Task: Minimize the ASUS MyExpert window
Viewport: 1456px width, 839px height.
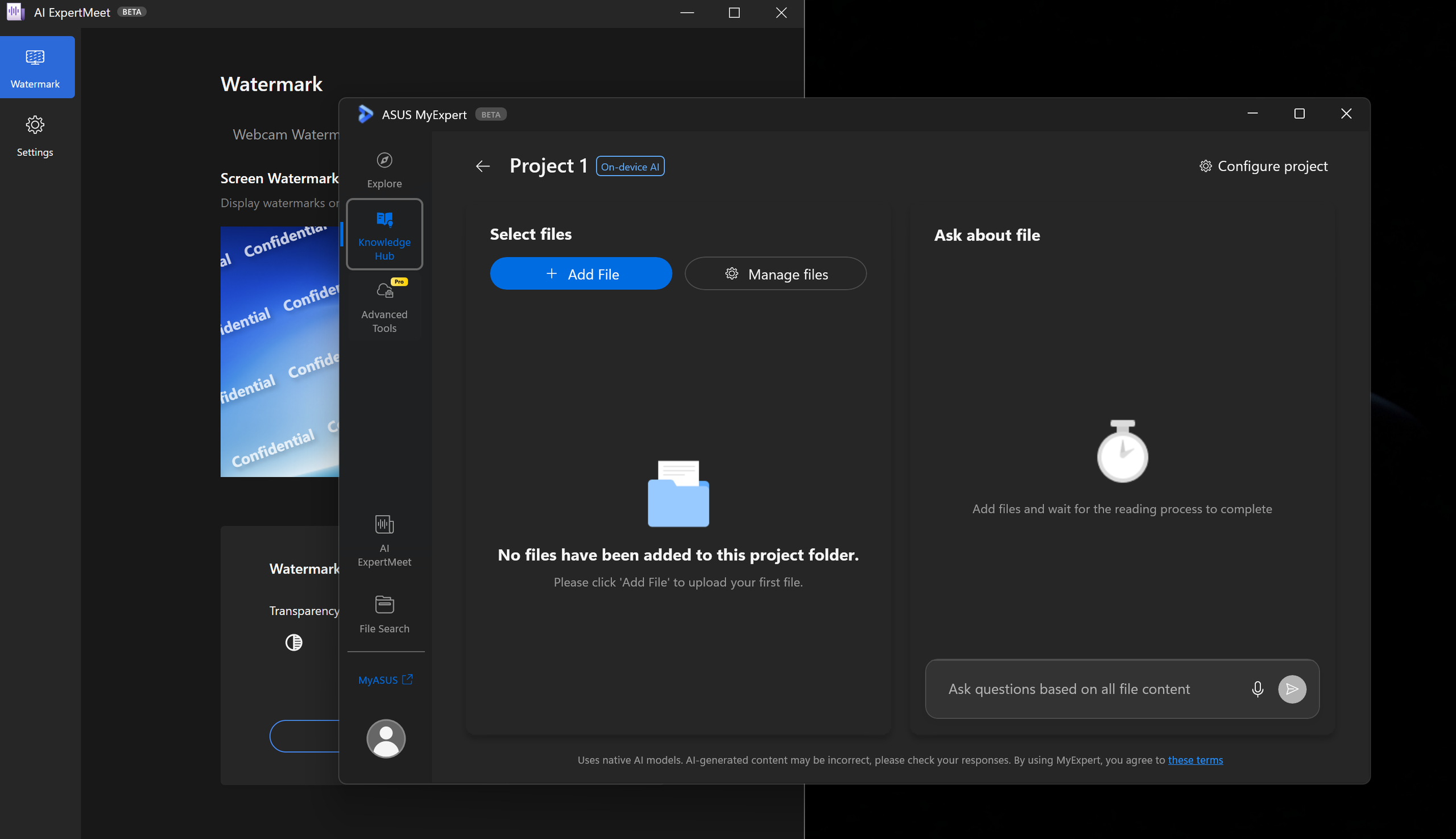Action: pos(1252,114)
